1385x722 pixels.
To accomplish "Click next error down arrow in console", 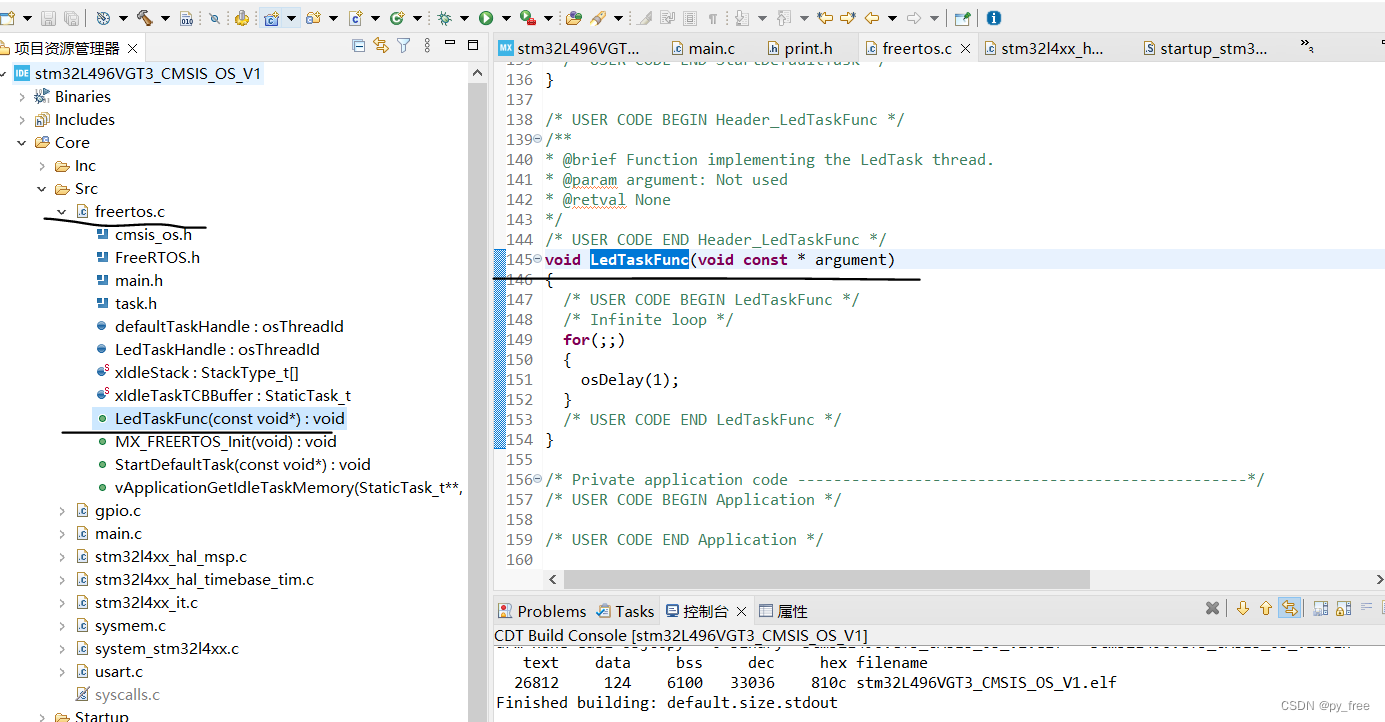I will point(1243,609).
